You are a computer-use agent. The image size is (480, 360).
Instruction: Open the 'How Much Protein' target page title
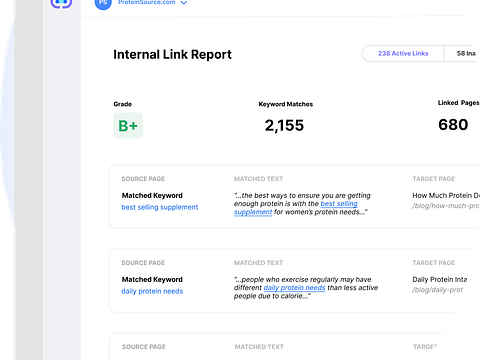tap(446, 195)
